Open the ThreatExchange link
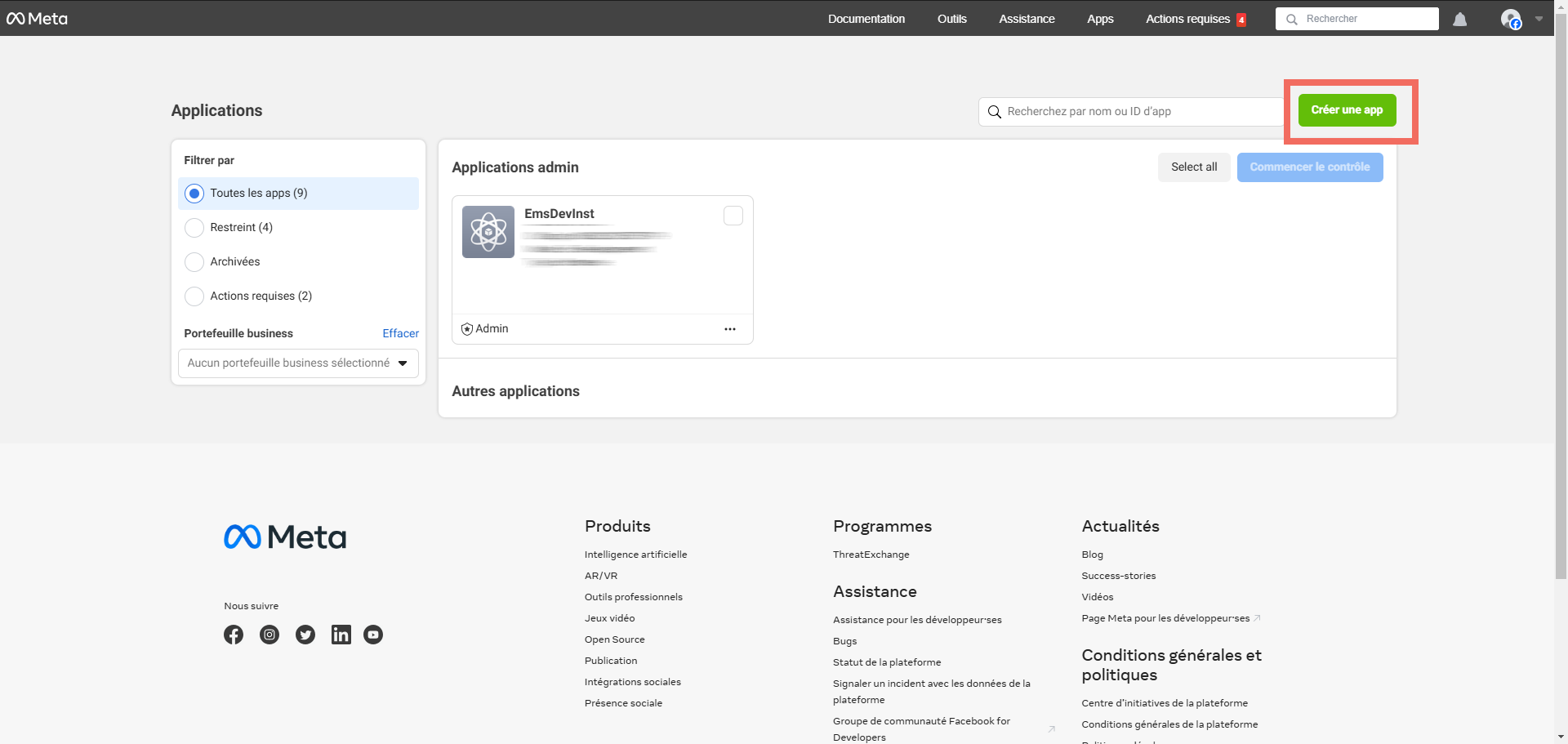Viewport: 1568px width, 744px height. click(x=871, y=555)
